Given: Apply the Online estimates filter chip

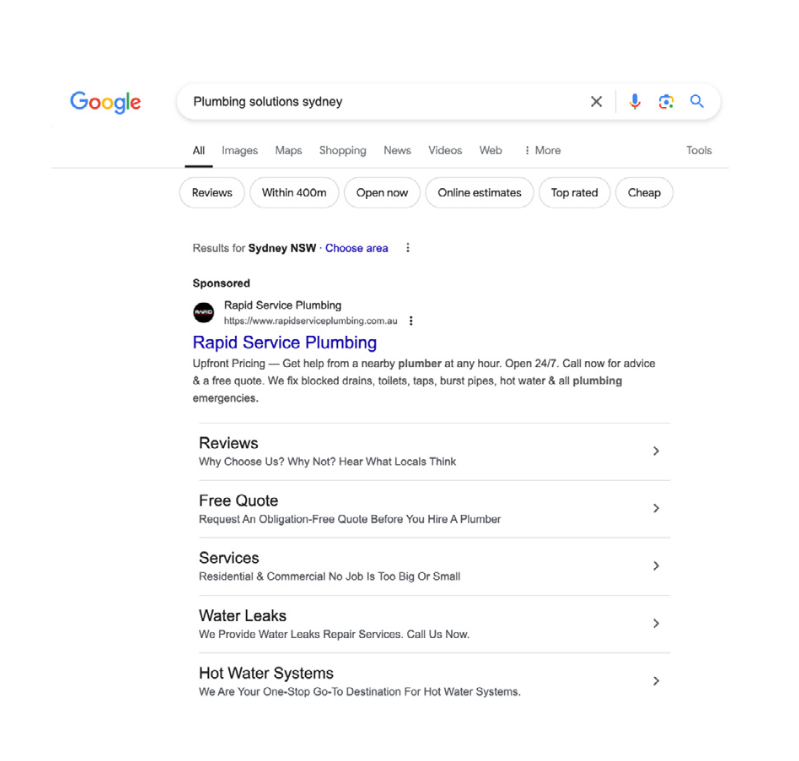Looking at the screenshot, I should (x=480, y=193).
